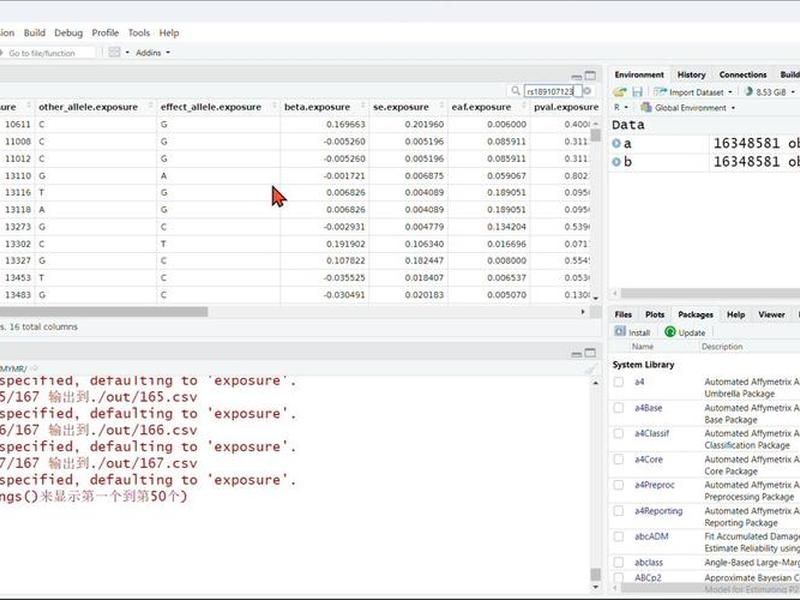Screen dimensions: 800x600
Task: Click the Go to file/function field
Action: click(x=47, y=53)
